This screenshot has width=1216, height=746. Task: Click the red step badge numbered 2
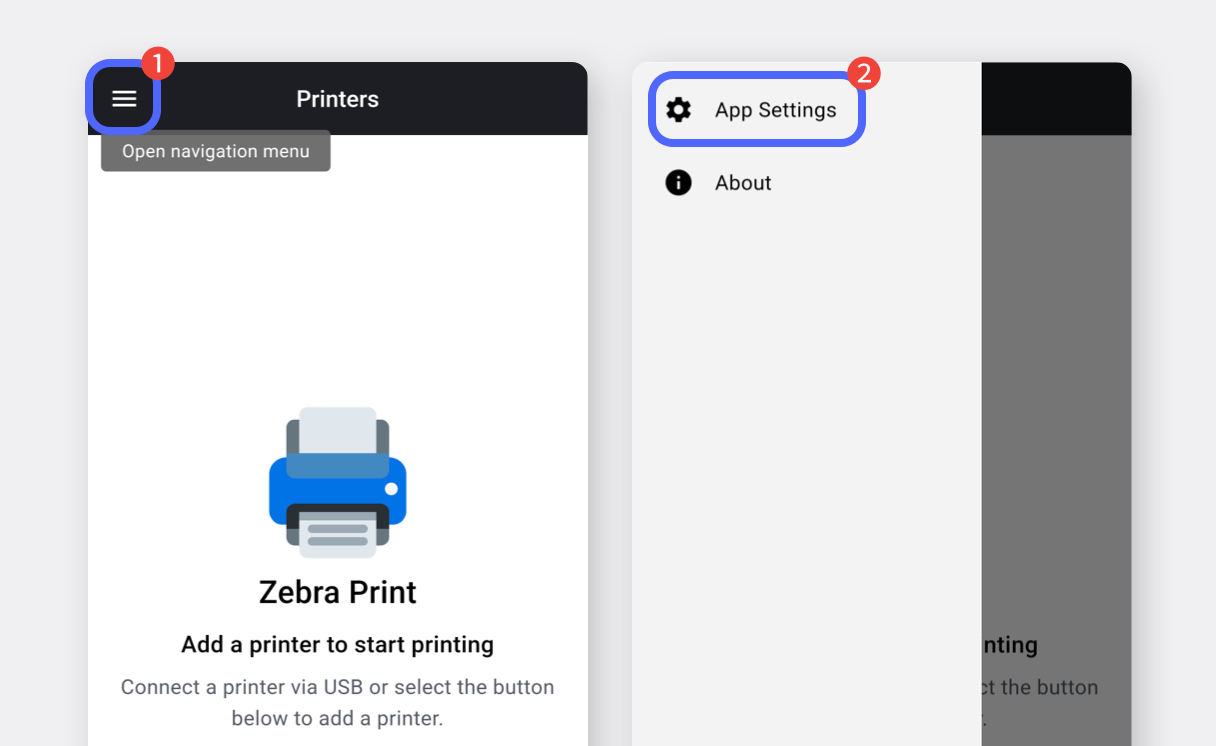863,72
